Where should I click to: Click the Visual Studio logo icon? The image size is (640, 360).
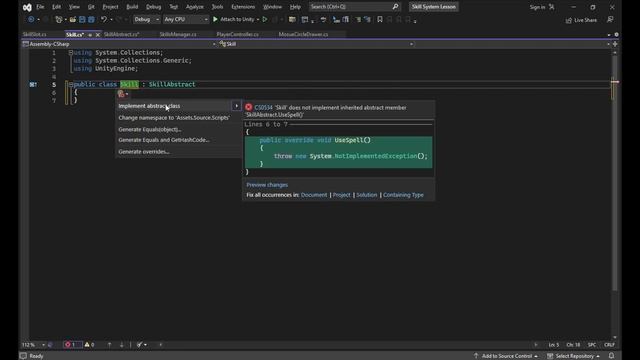27,7
